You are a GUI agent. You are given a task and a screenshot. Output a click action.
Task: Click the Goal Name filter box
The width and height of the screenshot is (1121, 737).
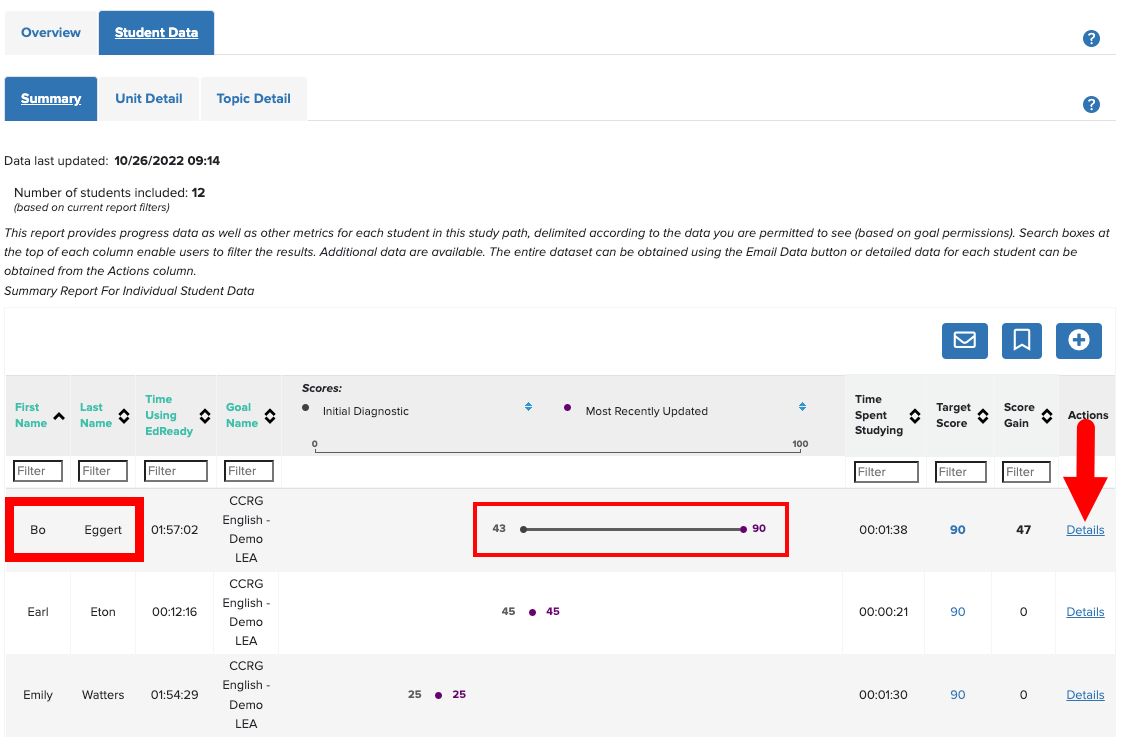pyautogui.click(x=249, y=471)
